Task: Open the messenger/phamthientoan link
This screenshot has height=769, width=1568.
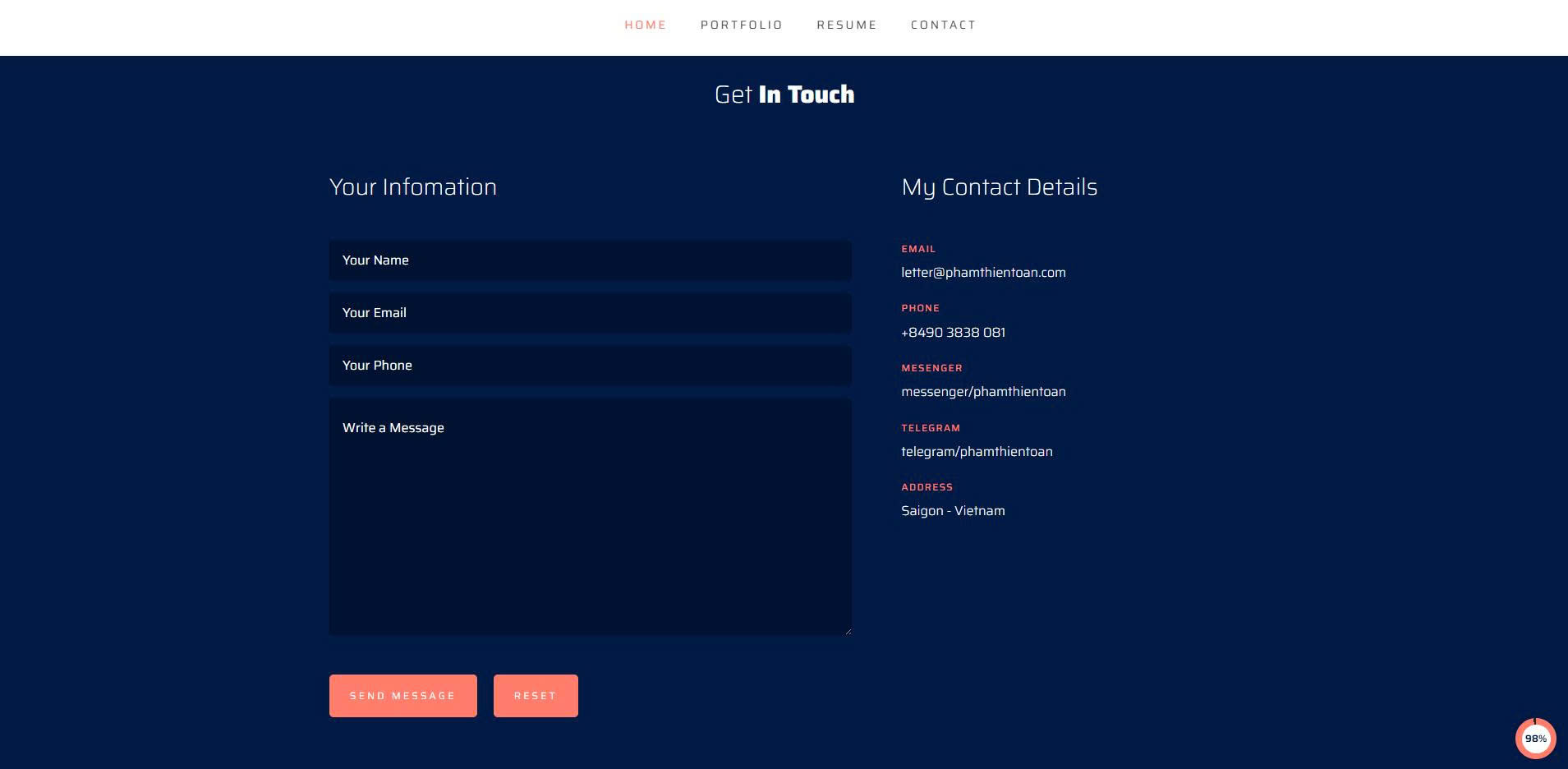Action: (983, 392)
